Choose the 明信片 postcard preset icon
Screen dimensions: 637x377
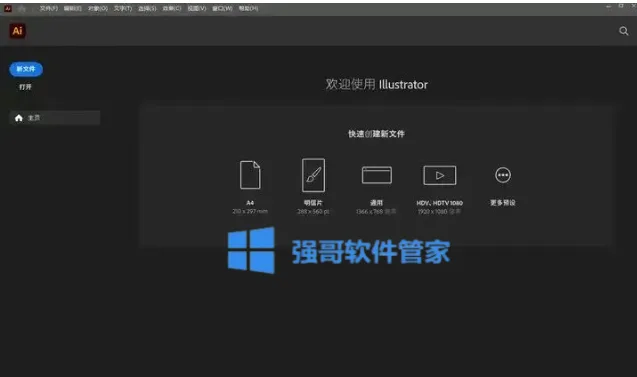pyautogui.click(x=313, y=175)
